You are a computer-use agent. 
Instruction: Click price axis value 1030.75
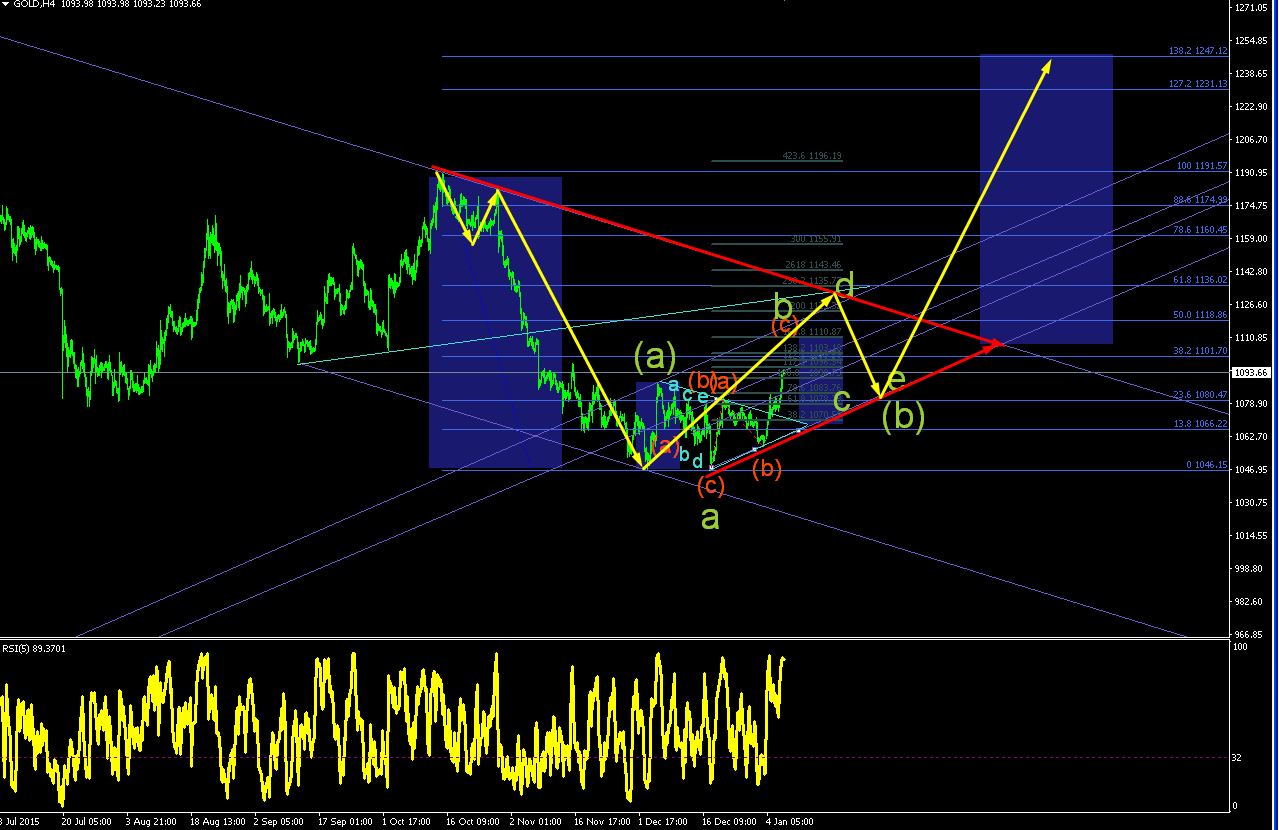1250,503
